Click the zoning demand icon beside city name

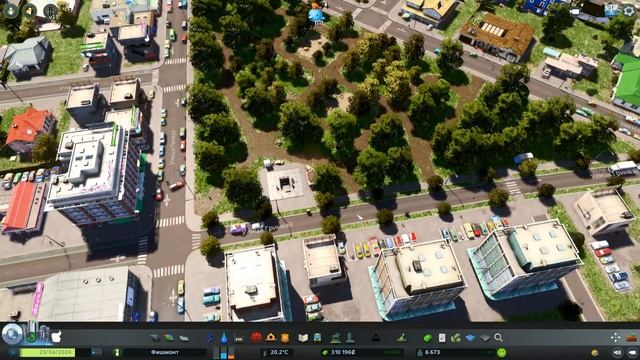tap(116, 352)
